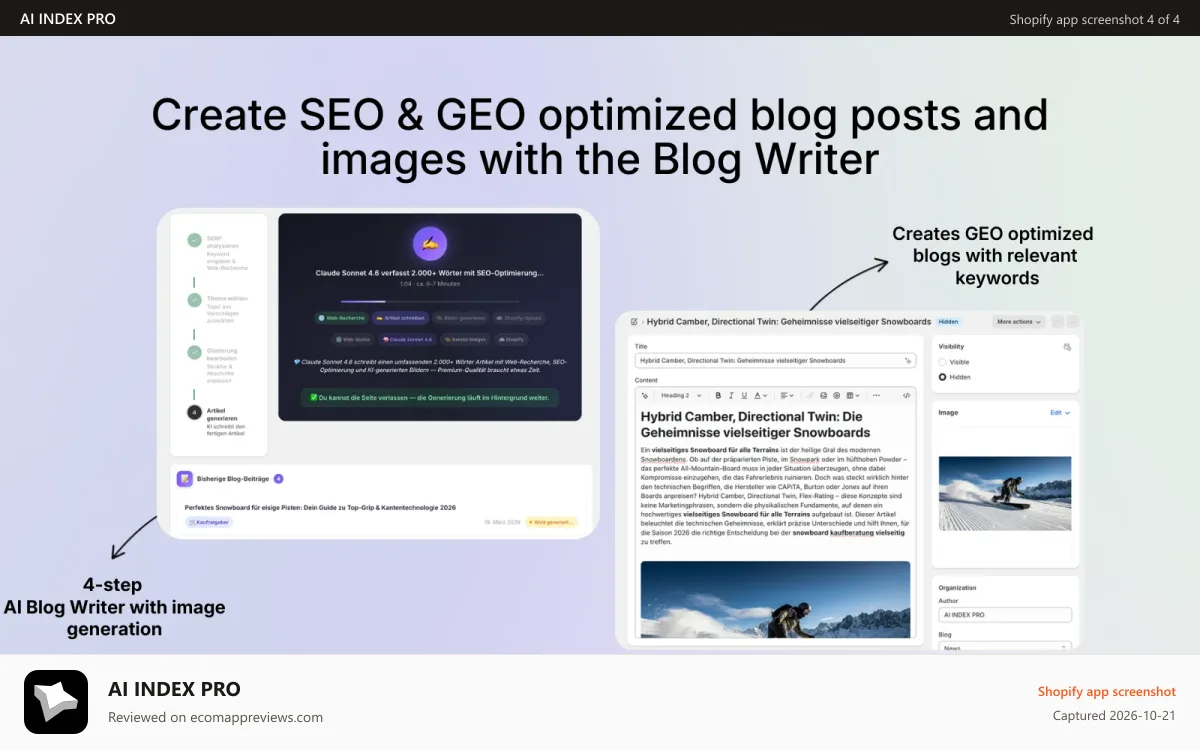Image resolution: width=1200 pixels, height=750 pixels.
Task: Click the Bilder generieren stage chip
Action: (x=461, y=318)
